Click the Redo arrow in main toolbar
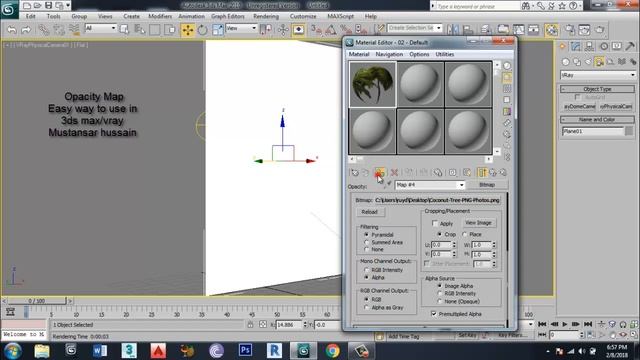Image resolution: width=640 pixels, height=360 pixels. point(26,29)
